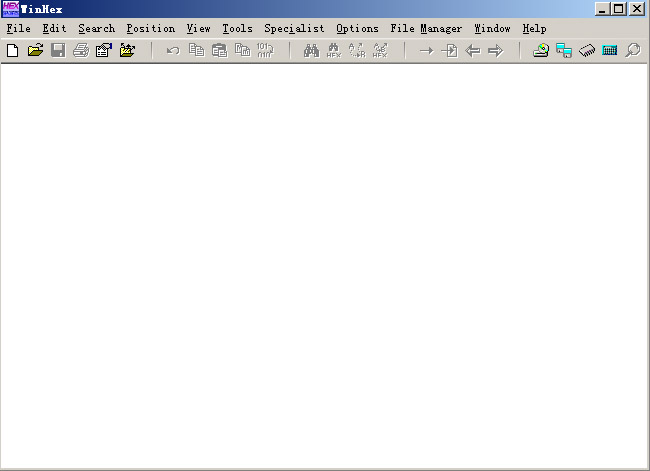The image size is (650, 471).
Task: Click the arrow-into-page Go To icon
Action: pyautogui.click(x=449, y=51)
